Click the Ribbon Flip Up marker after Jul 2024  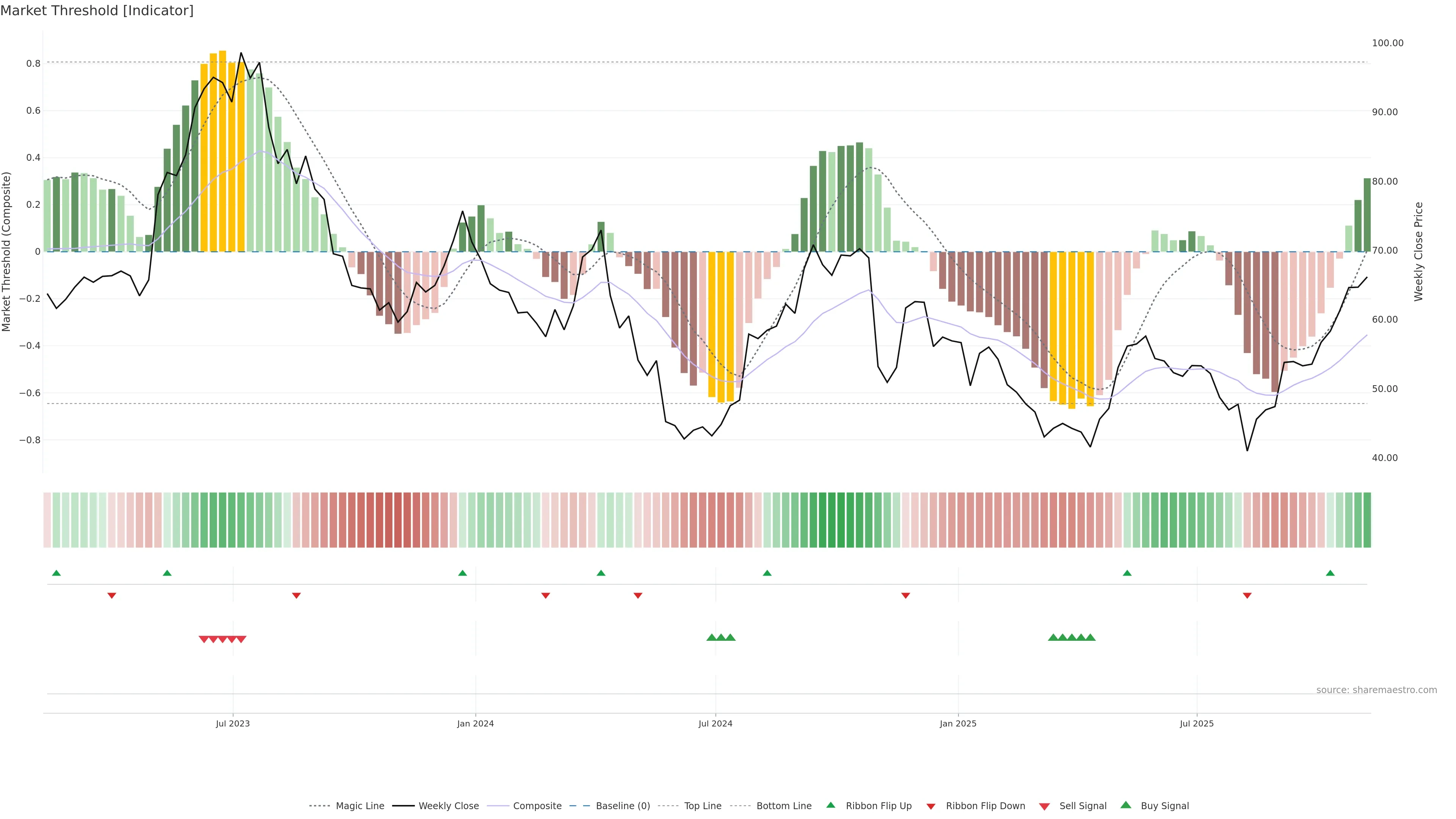coord(767,573)
